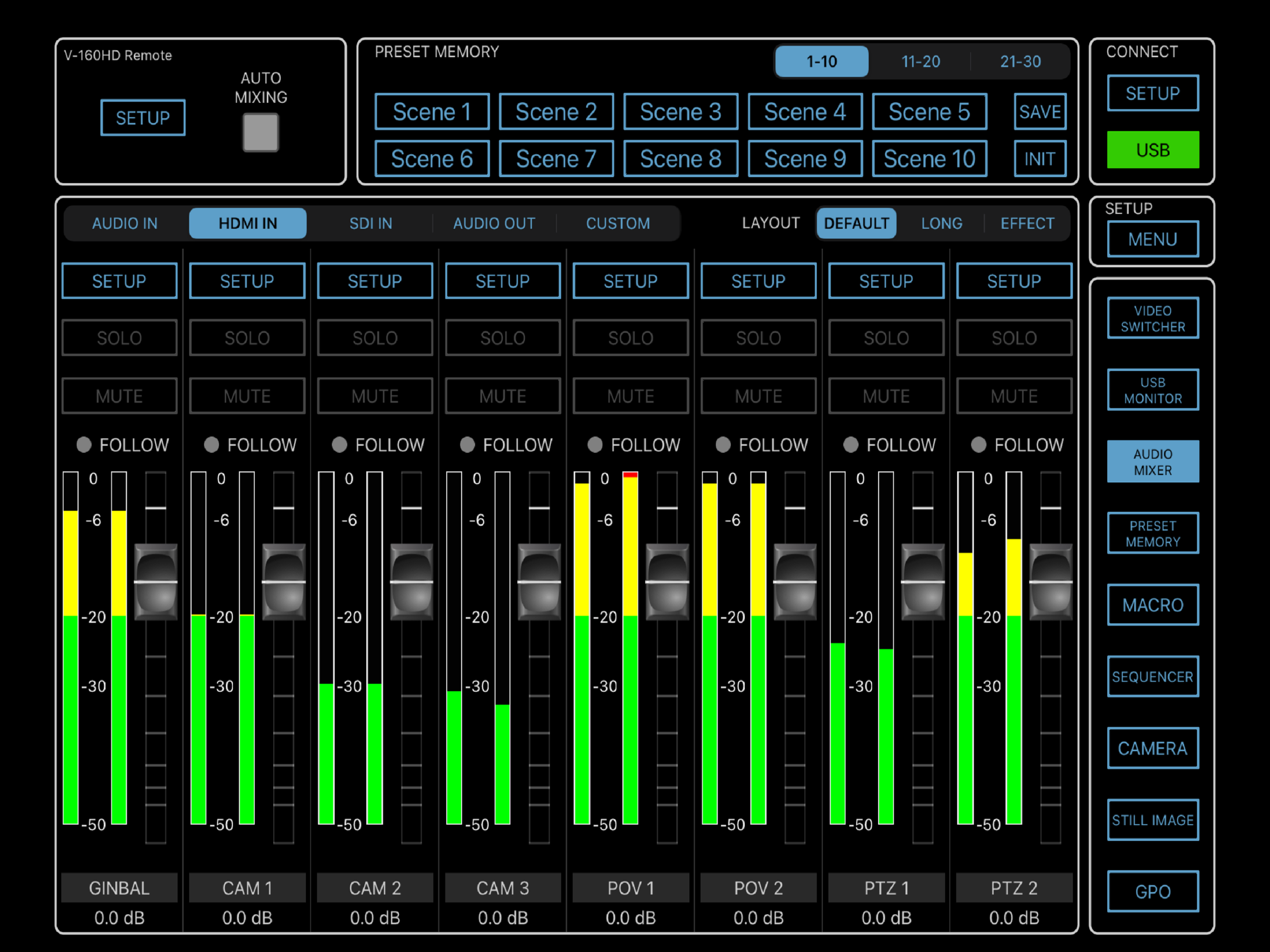Image resolution: width=1270 pixels, height=952 pixels.
Task: Open the AUDIO OUT tab
Action: [494, 224]
